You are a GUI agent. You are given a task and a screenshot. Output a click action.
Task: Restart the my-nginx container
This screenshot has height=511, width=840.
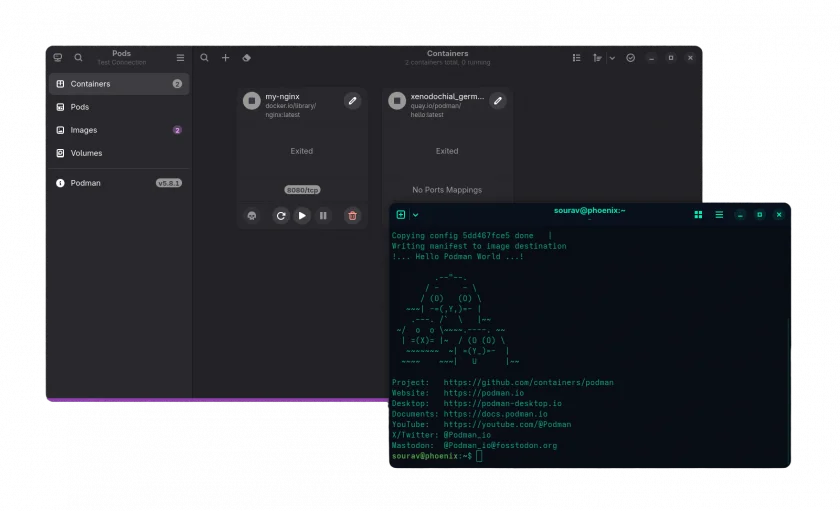(281, 216)
